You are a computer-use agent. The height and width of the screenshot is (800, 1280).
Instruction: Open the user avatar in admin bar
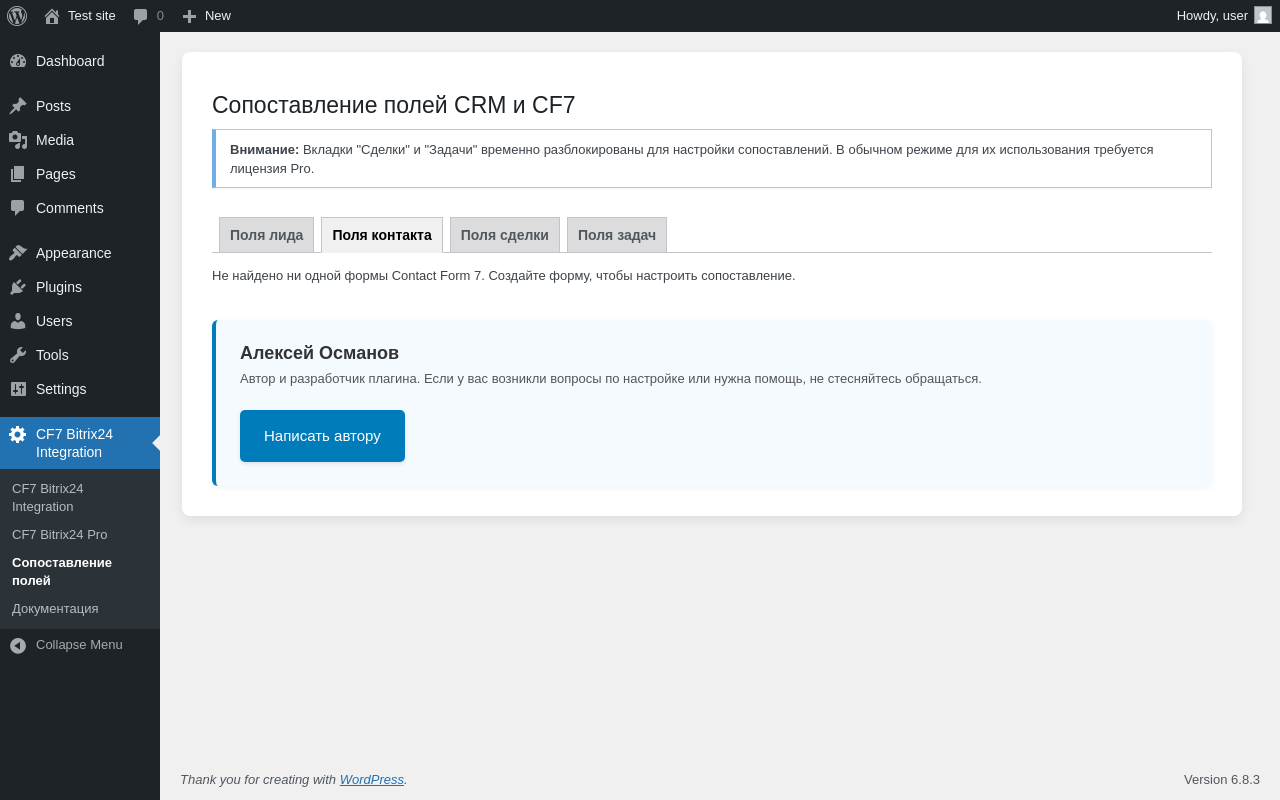coord(1263,15)
